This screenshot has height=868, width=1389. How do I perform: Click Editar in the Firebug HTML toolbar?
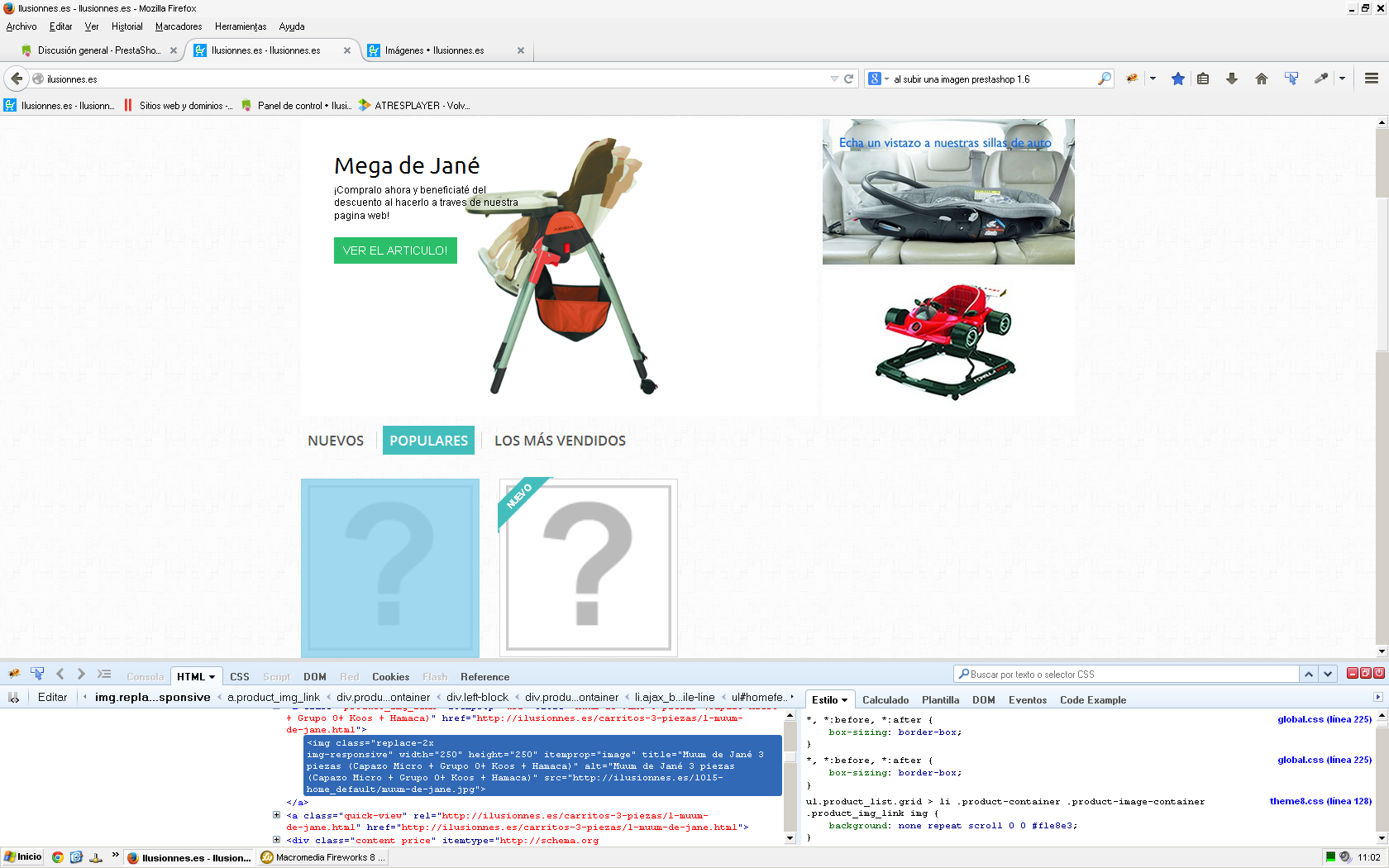coord(52,698)
